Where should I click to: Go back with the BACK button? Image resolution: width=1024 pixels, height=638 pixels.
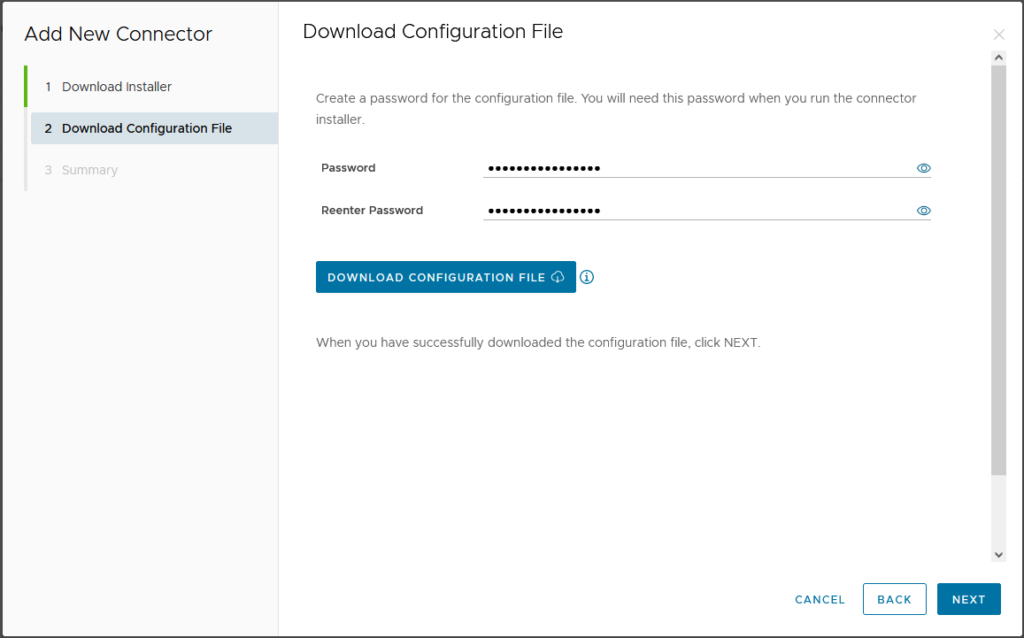(x=894, y=599)
